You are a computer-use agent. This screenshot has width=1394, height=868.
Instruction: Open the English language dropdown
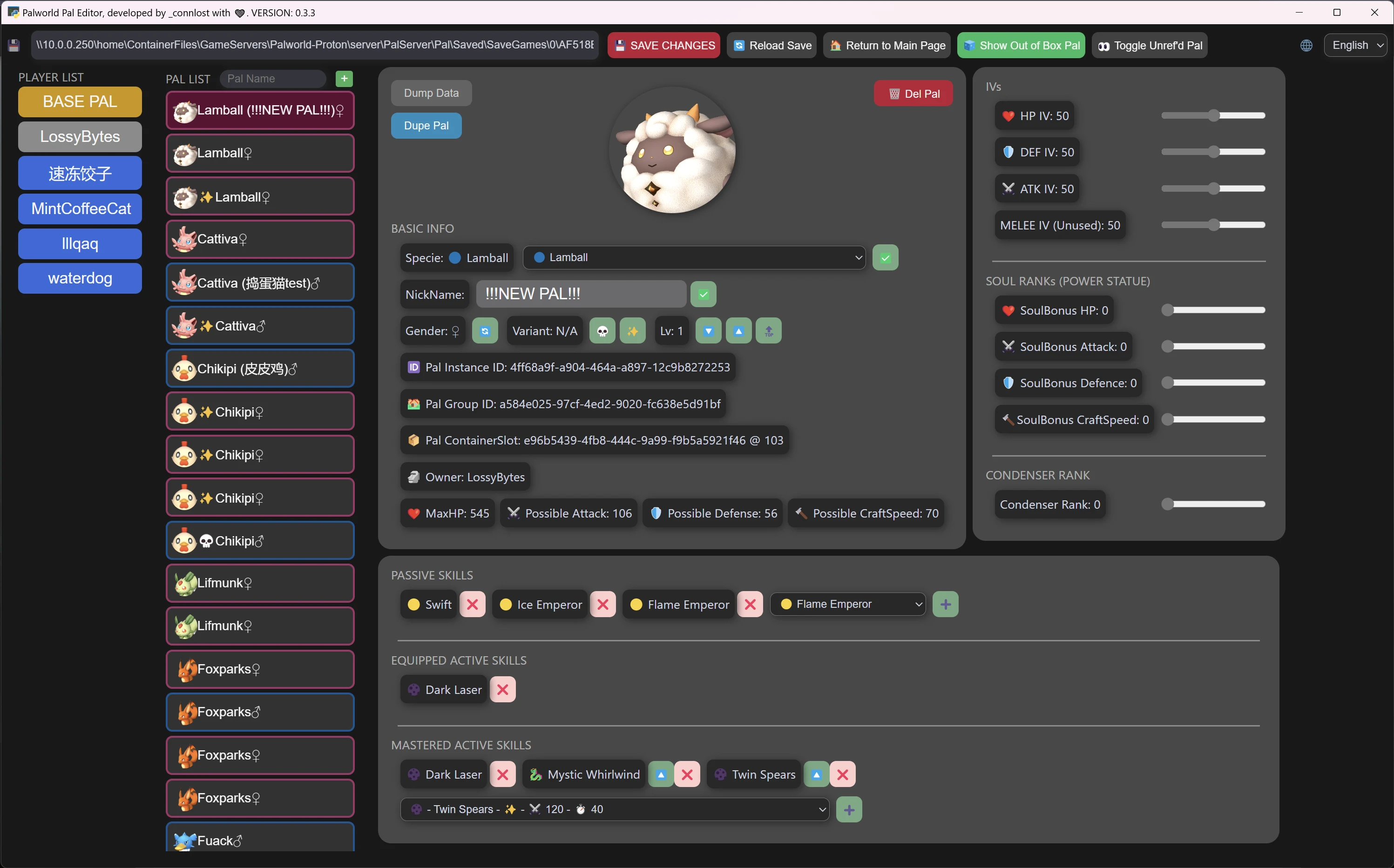point(1355,45)
